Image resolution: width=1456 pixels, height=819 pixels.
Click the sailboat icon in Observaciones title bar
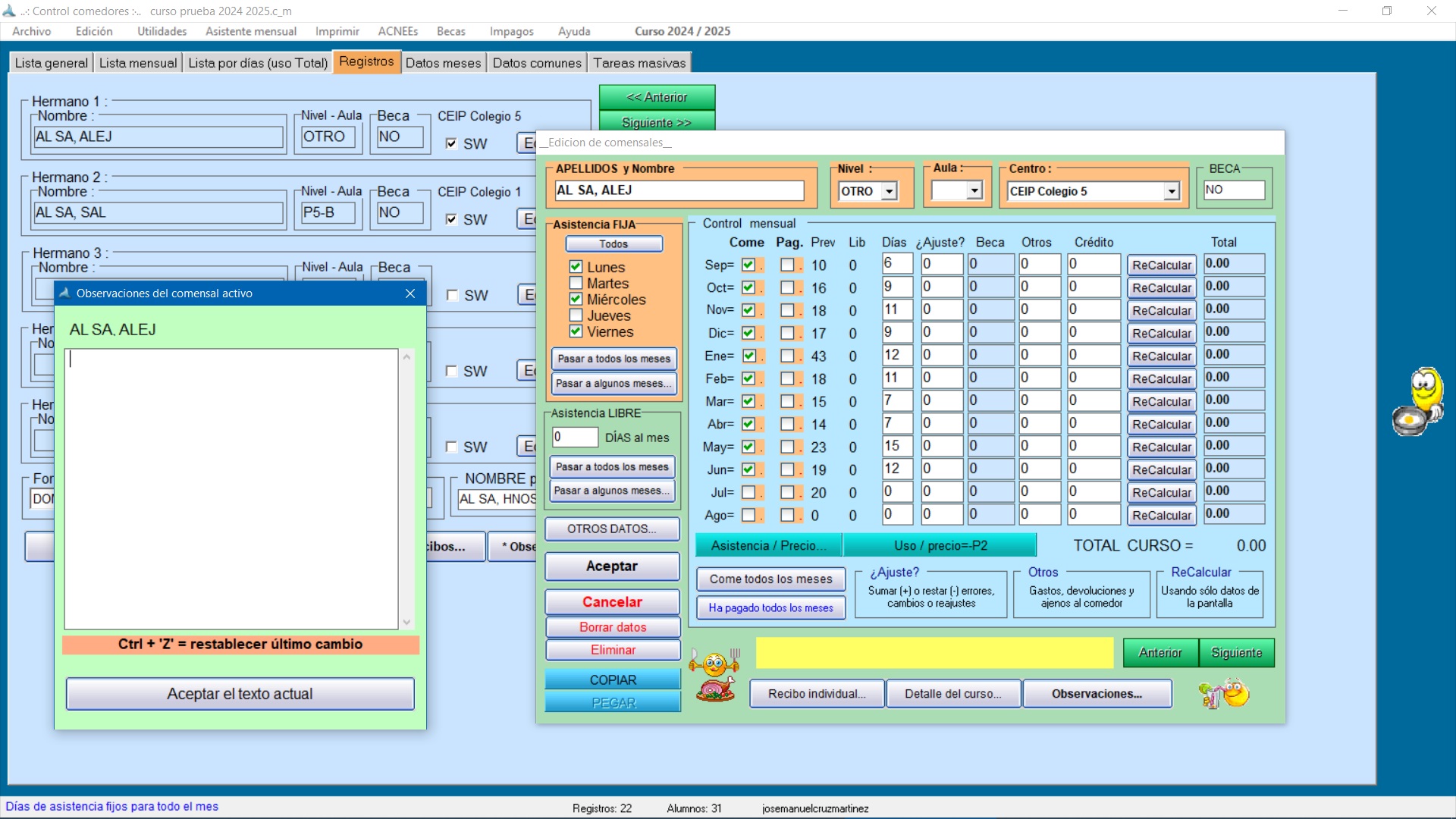[x=65, y=293]
